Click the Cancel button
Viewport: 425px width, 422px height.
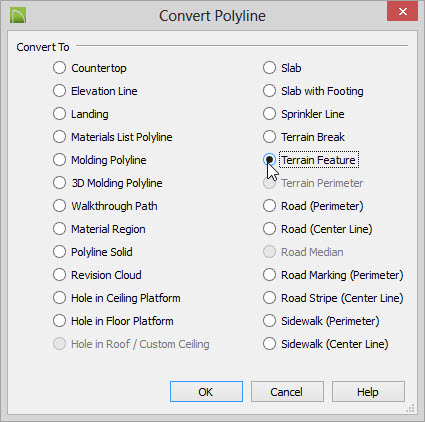click(x=287, y=392)
